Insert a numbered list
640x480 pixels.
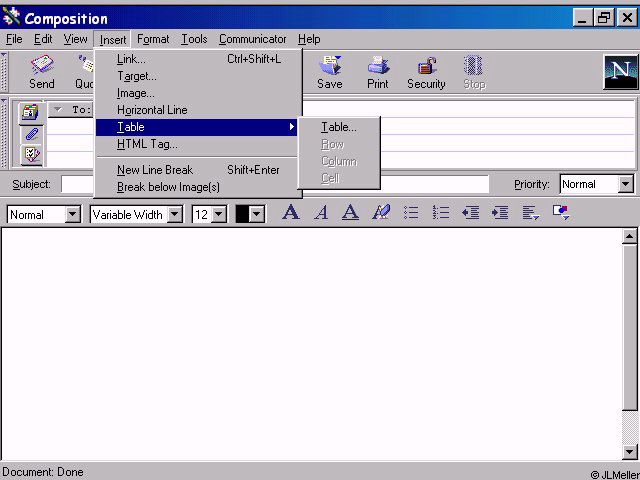[441, 212]
